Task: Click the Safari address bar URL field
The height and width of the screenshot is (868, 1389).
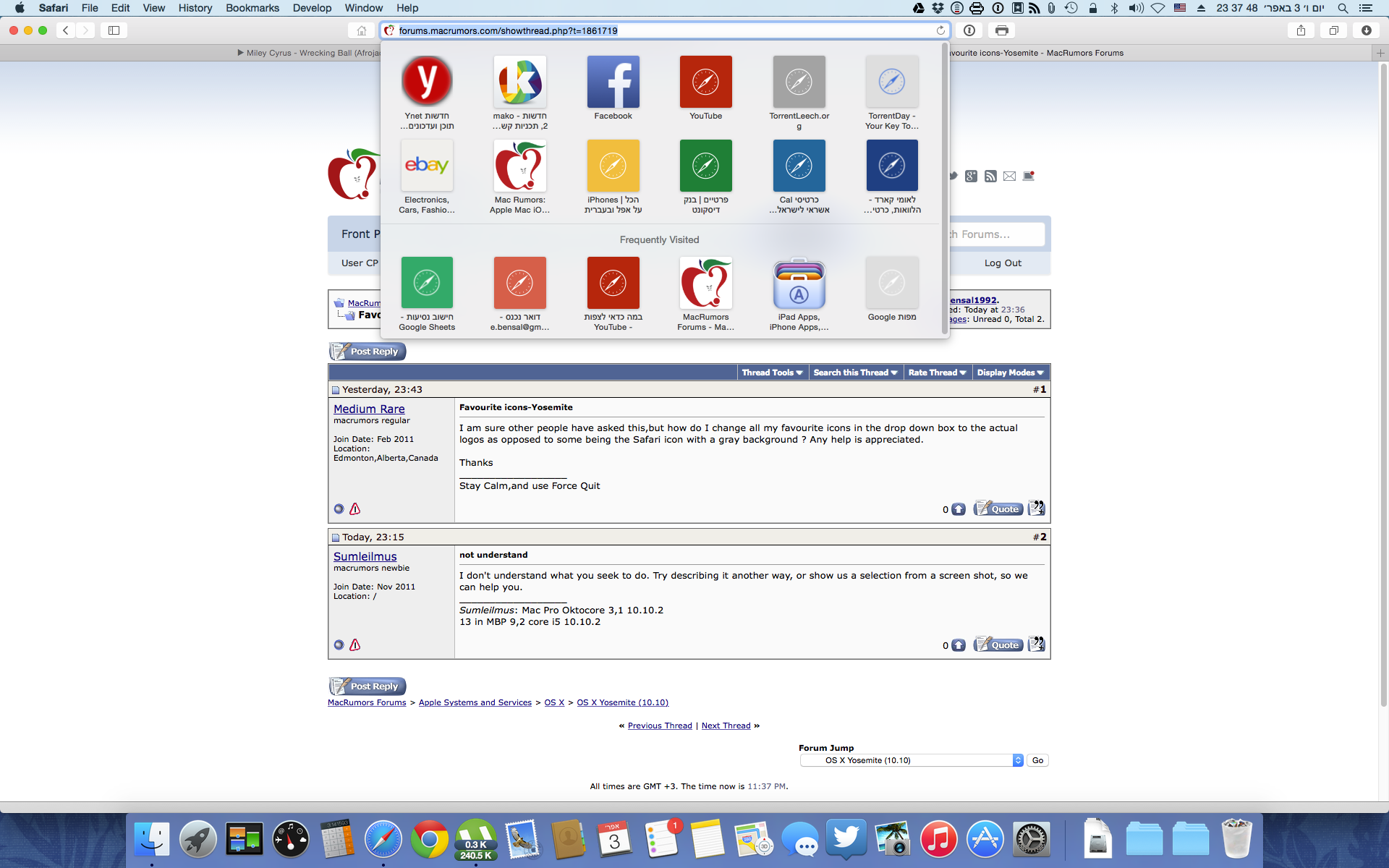Action: (x=664, y=30)
